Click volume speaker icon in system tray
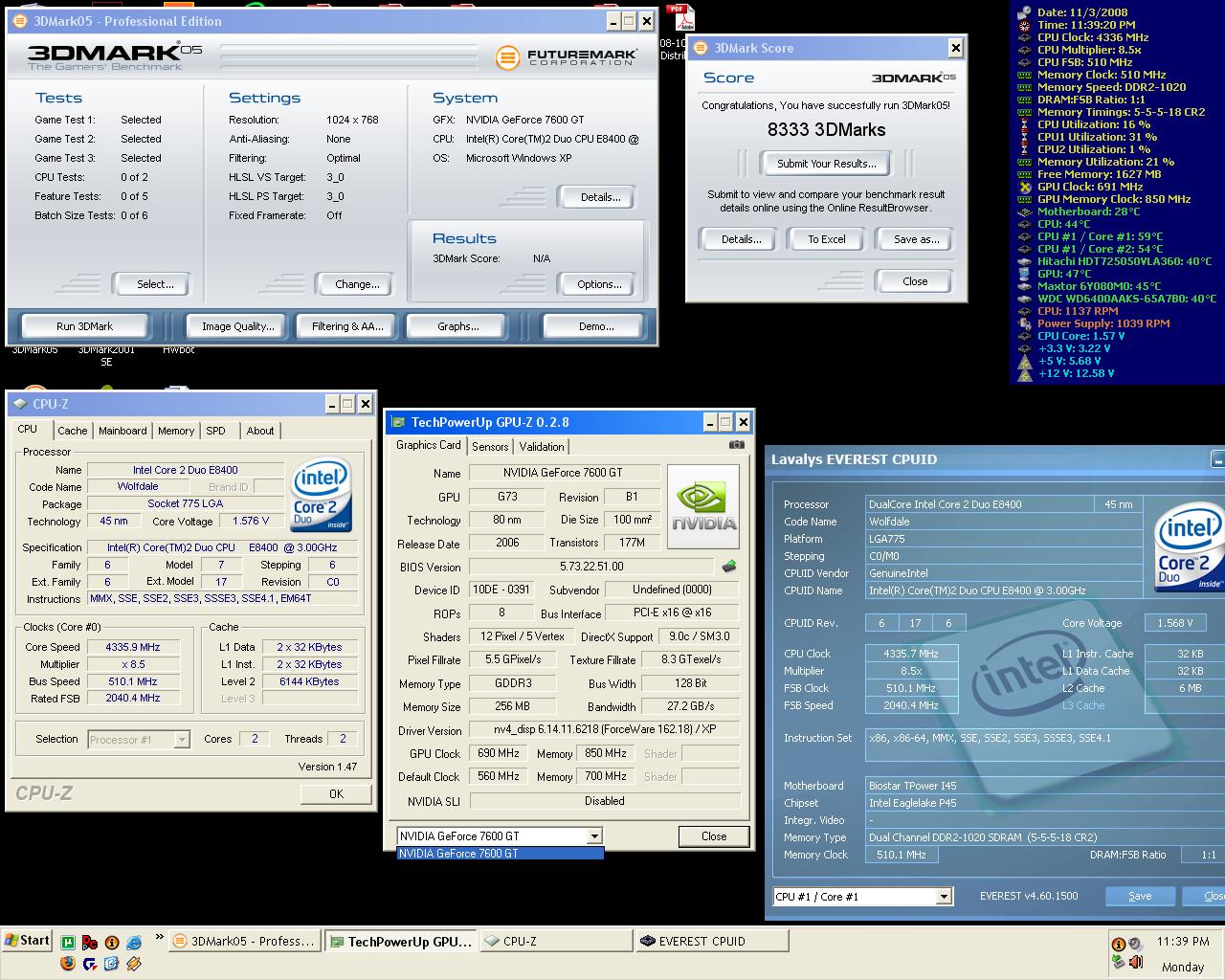Viewport: 1225px width, 980px height. (x=1136, y=963)
